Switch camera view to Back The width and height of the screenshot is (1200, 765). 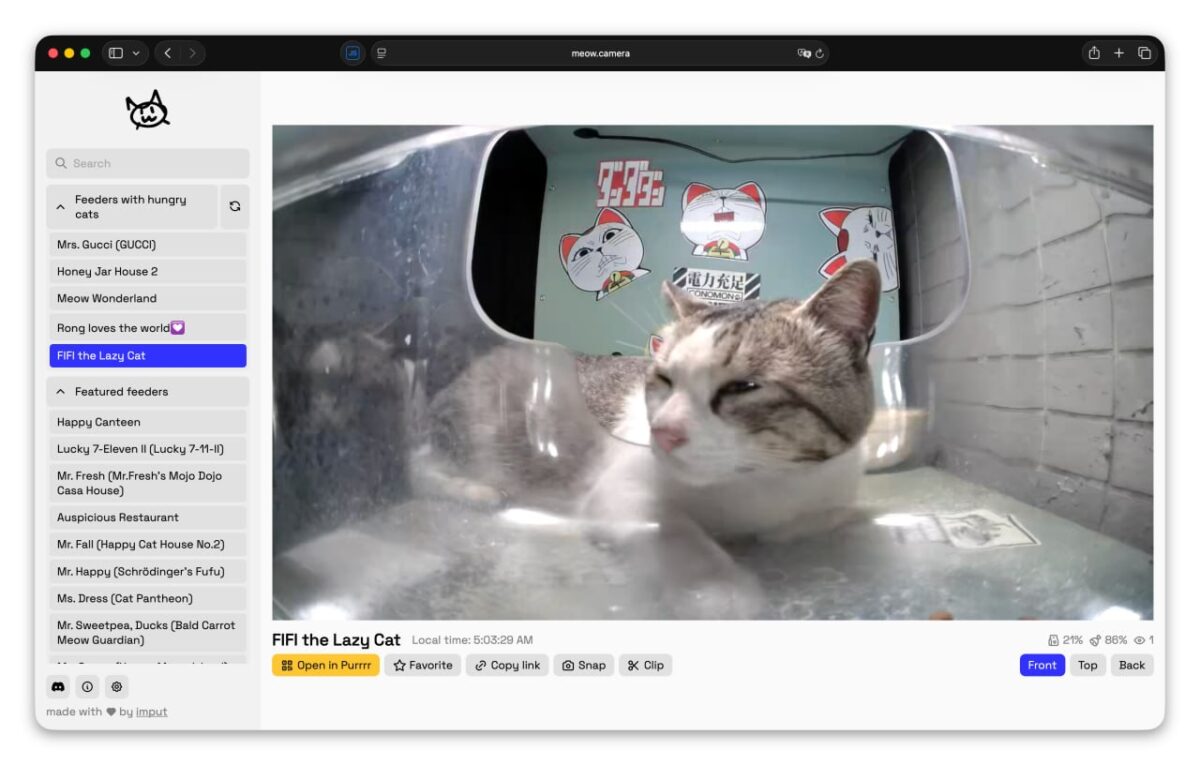click(x=1132, y=665)
